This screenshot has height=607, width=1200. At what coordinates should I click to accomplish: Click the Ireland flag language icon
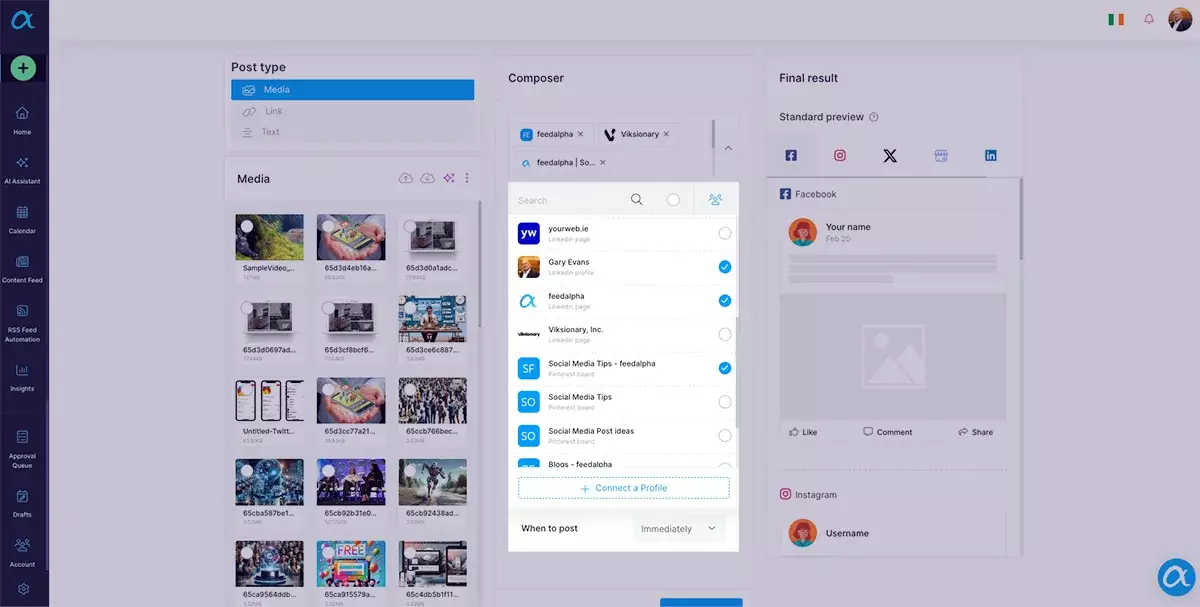(1116, 20)
